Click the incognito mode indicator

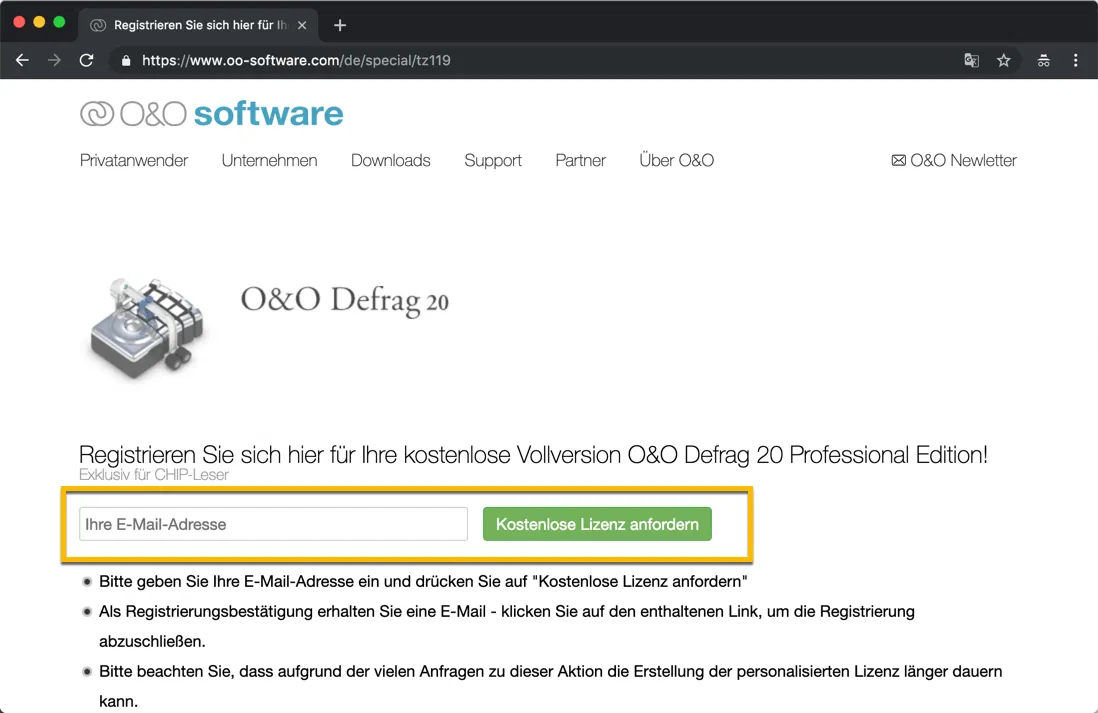click(x=1043, y=60)
